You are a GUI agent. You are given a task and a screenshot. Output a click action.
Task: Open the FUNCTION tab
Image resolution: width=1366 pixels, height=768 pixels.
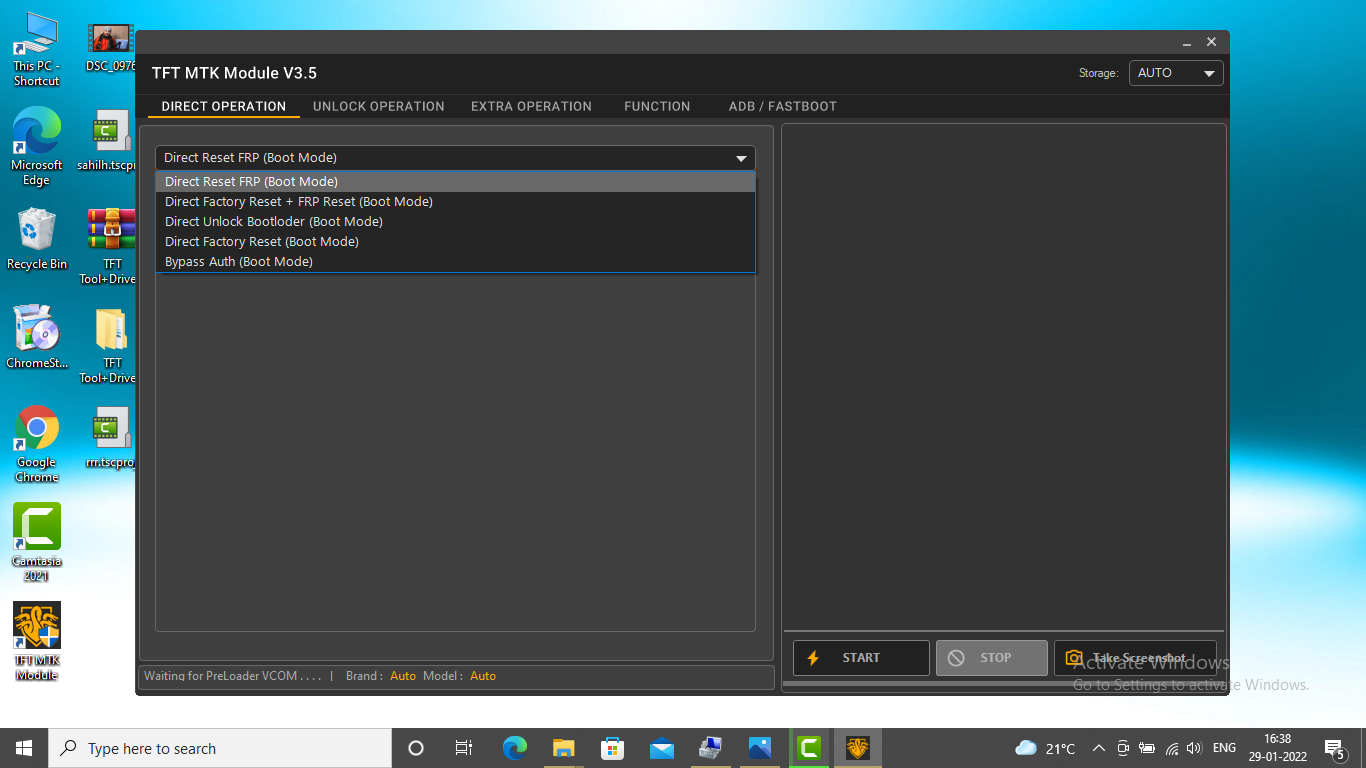[x=657, y=106]
